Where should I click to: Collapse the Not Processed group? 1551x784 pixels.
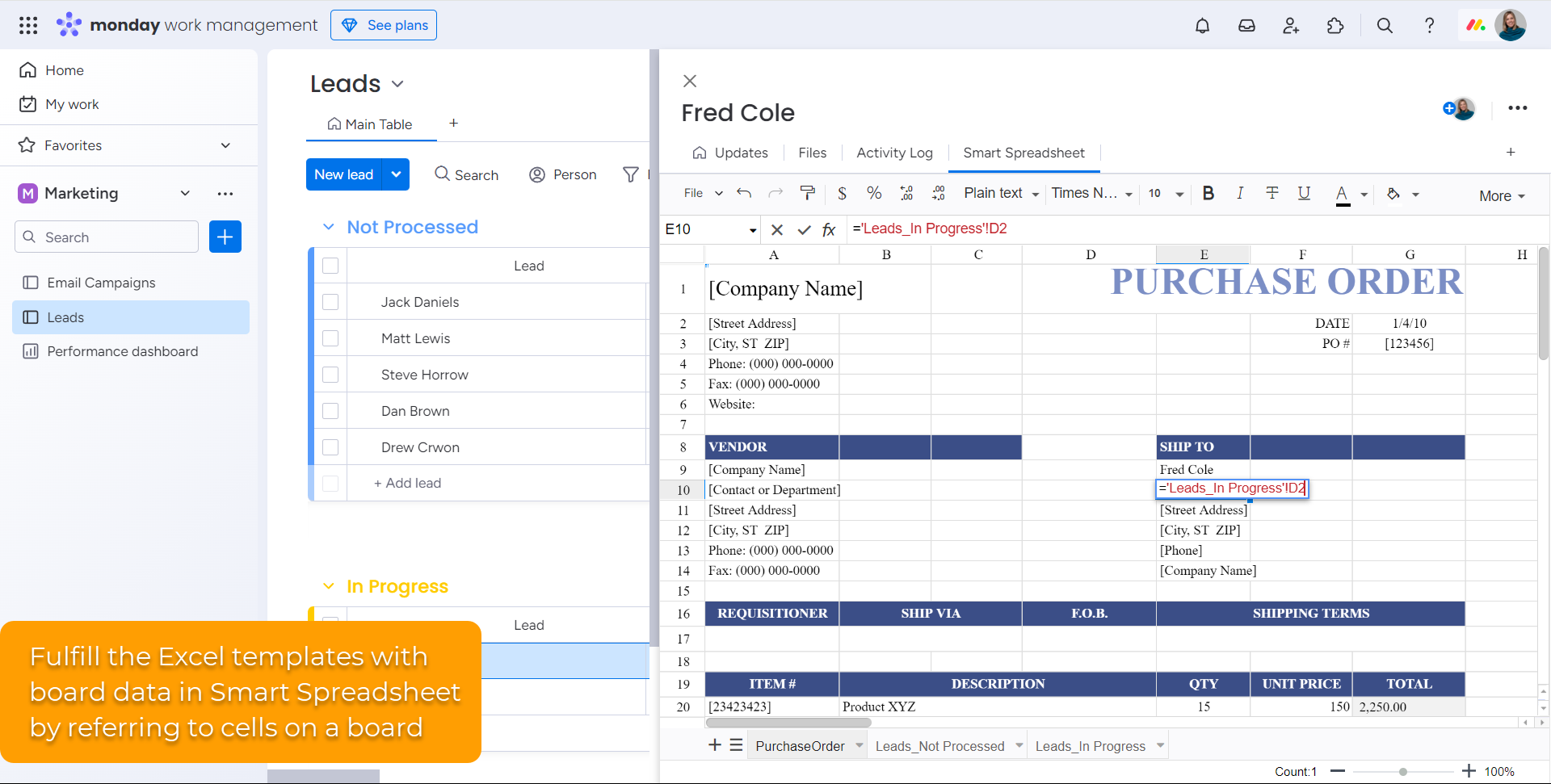click(329, 227)
